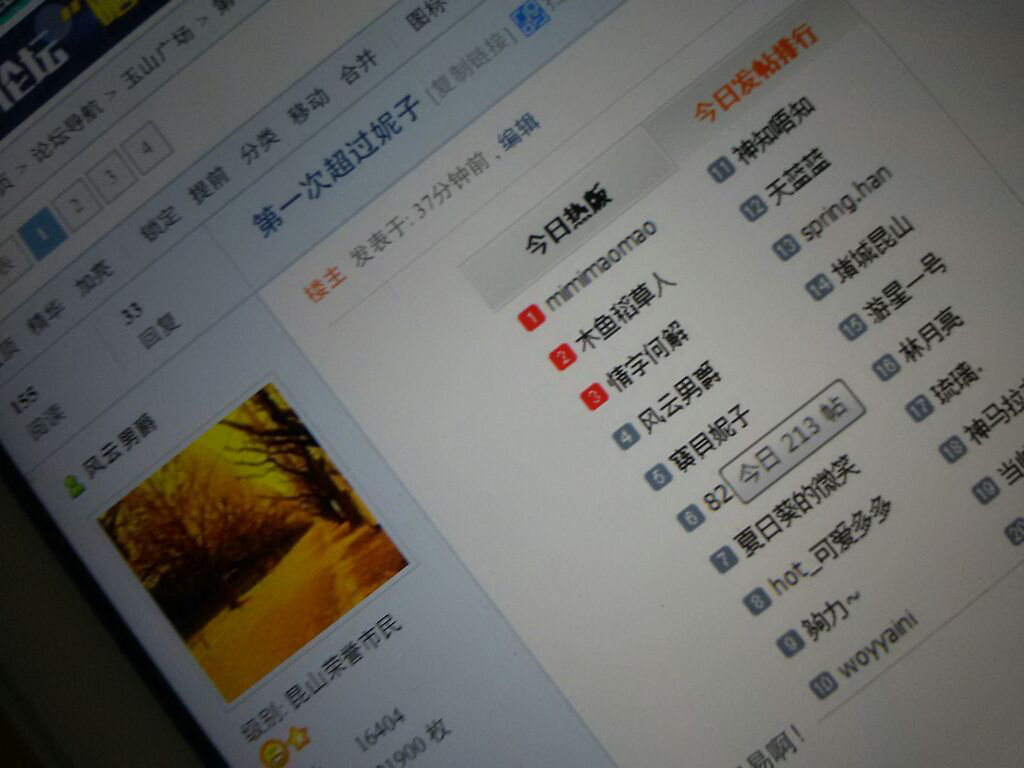Click the 今日 213 帖 tooltip
Screen dimensions: 1024x768
coord(793,440)
